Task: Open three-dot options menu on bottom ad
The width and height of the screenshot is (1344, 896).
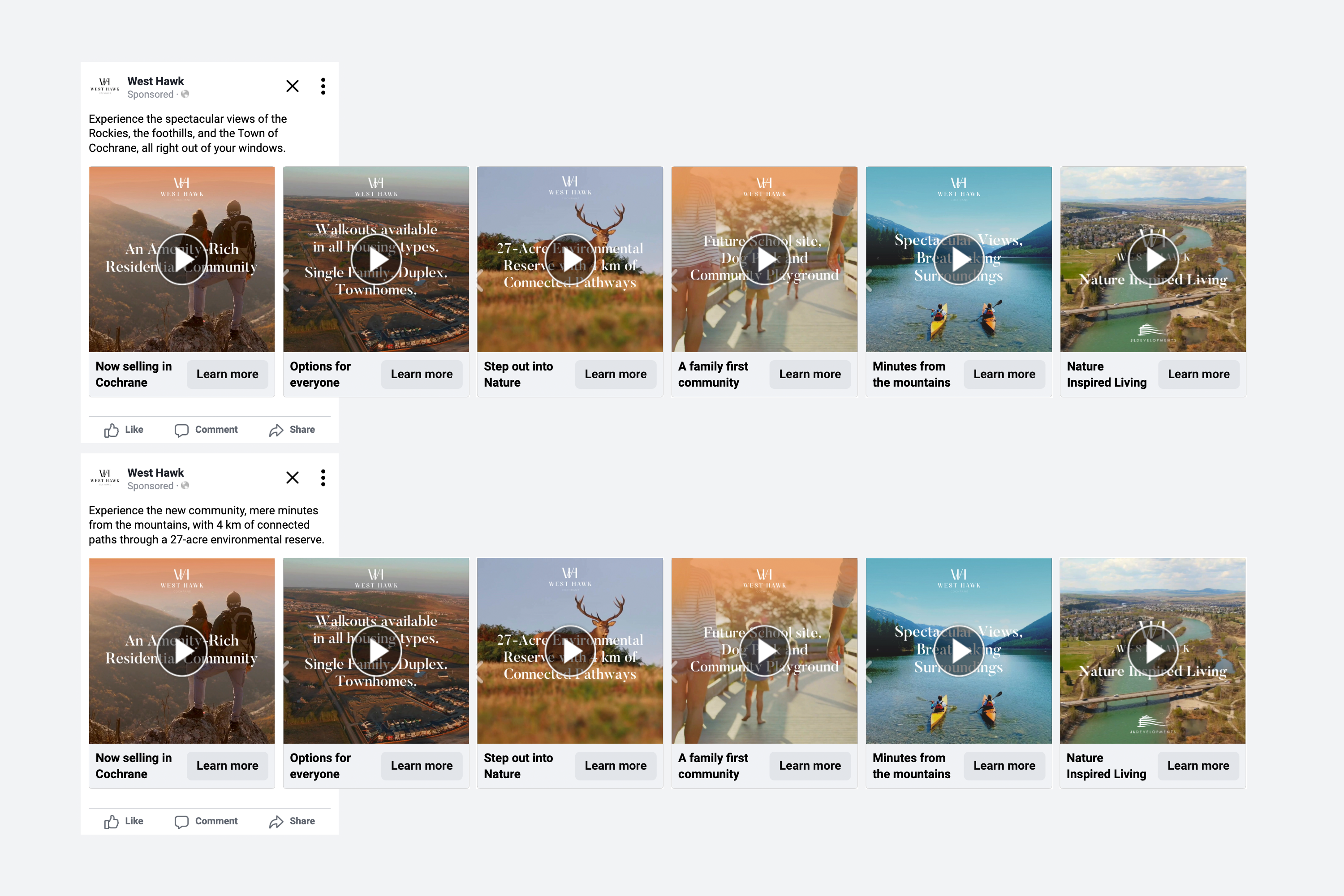Action: [323, 478]
